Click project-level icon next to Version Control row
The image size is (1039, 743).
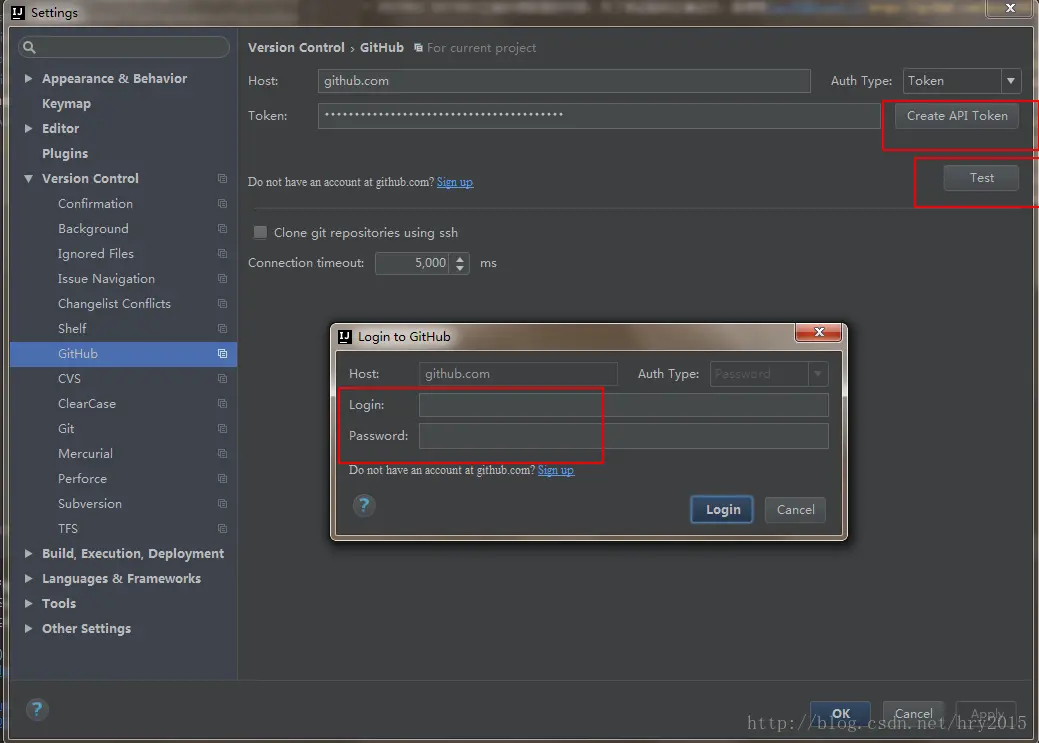tap(222, 178)
